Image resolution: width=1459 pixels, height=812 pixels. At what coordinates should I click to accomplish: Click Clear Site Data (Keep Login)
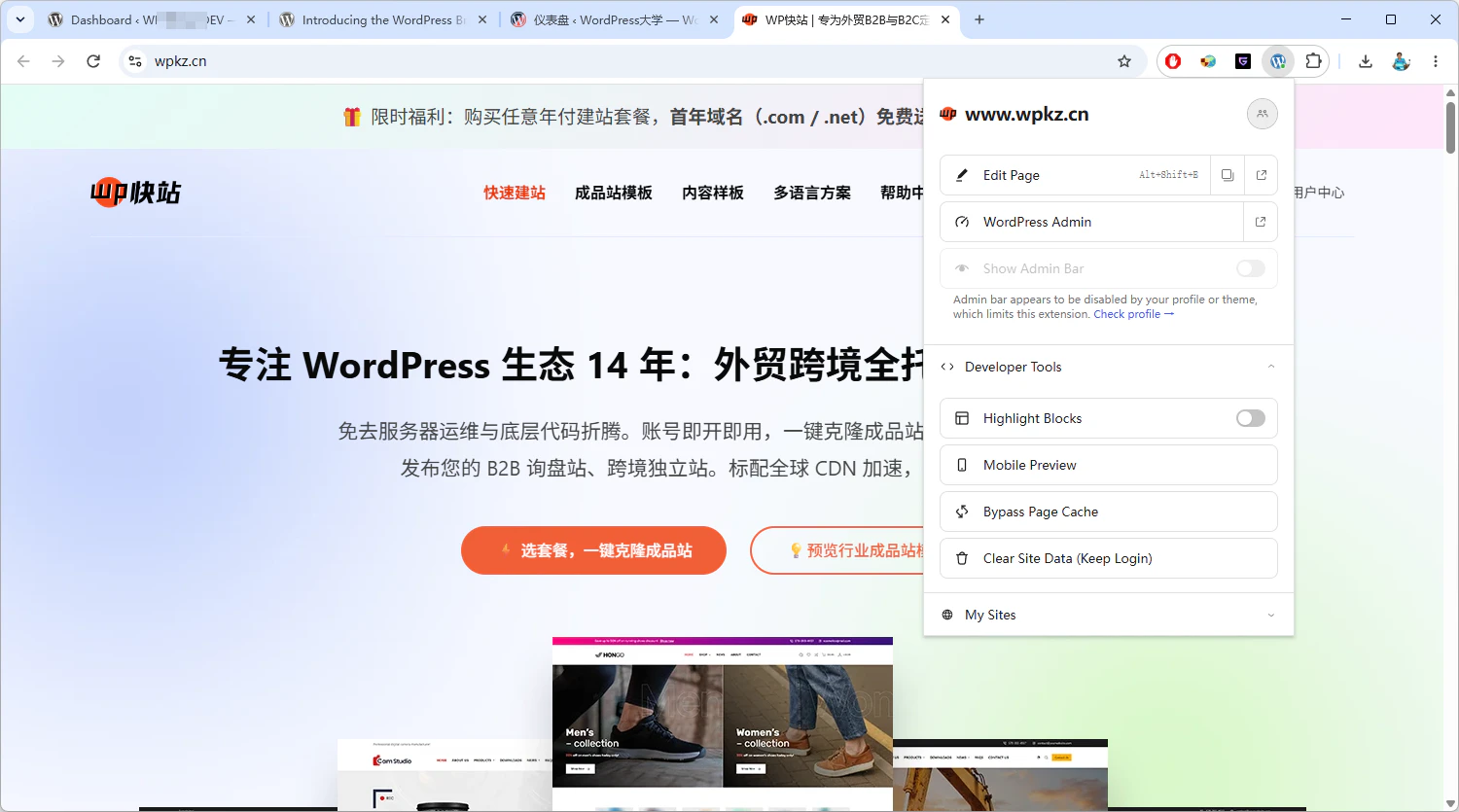tap(1109, 558)
